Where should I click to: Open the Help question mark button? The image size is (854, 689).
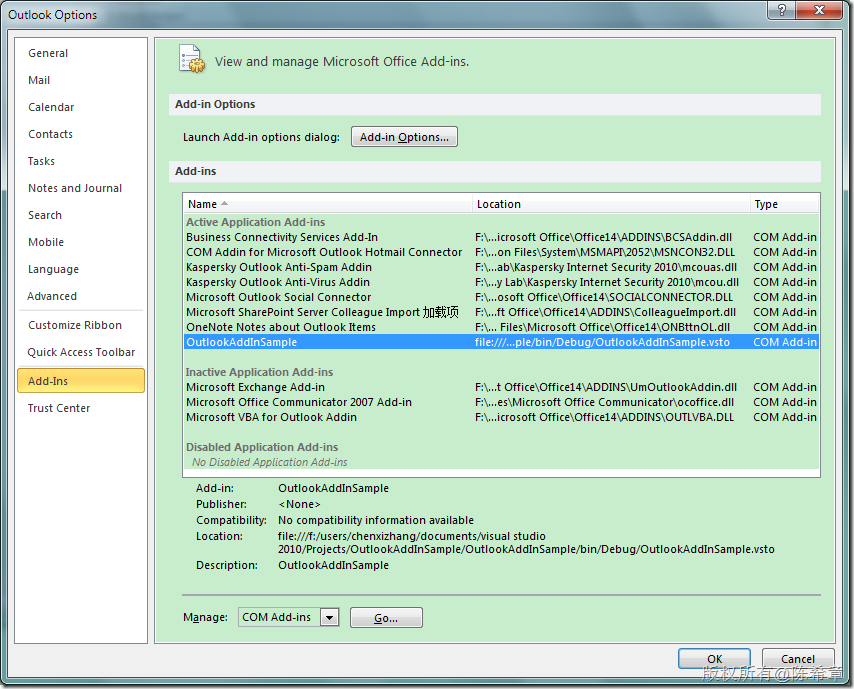tap(782, 10)
